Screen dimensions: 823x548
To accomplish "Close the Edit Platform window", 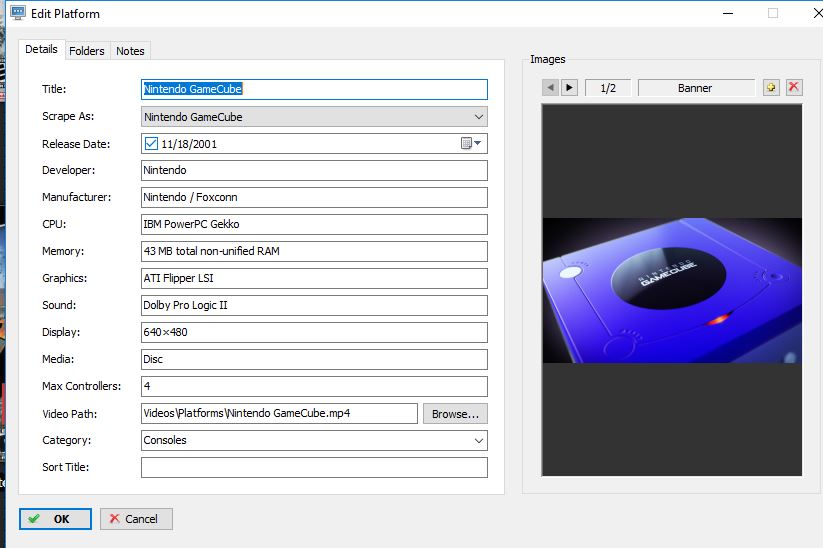I will point(817,13).
